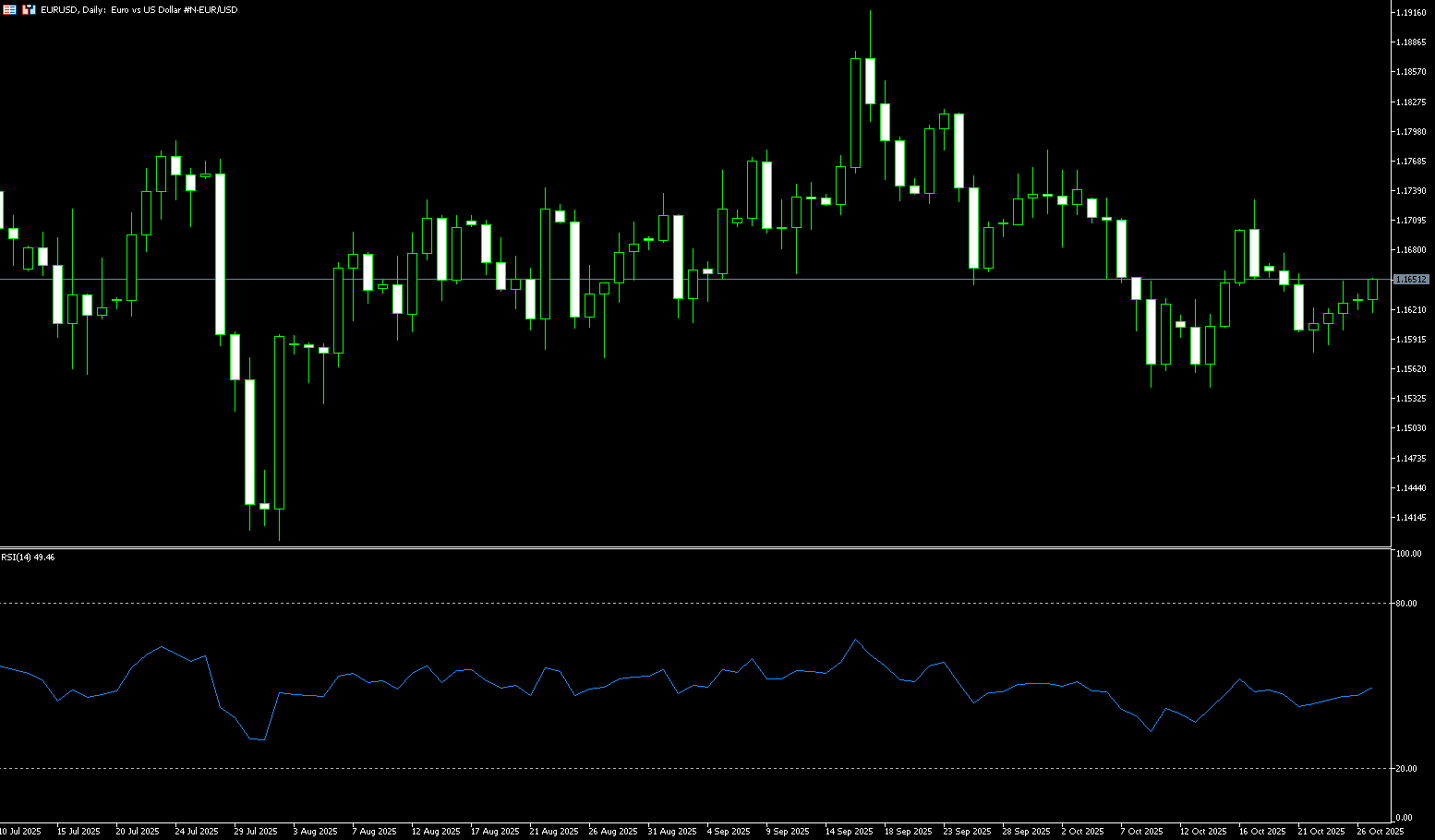Click the 1.14145 price scale label
Screen dimensions: 1435x840
pos(1411,517)
